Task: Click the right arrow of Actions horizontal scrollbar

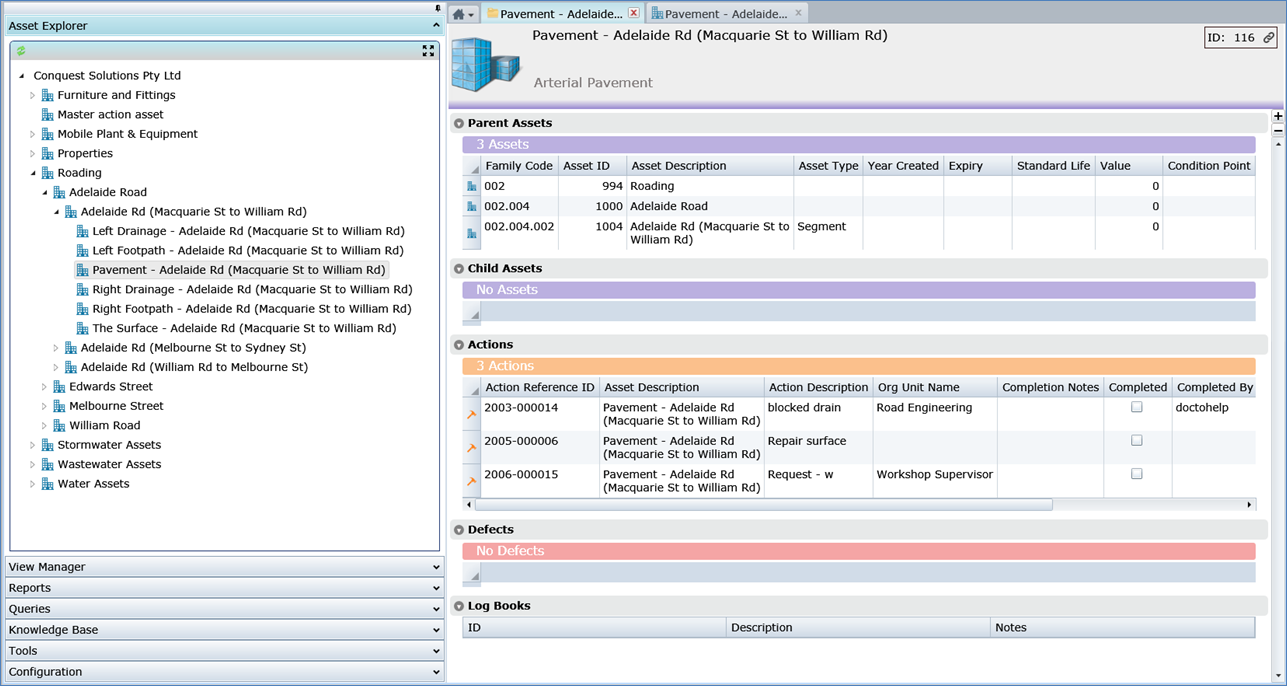Action: (1249, 505)
